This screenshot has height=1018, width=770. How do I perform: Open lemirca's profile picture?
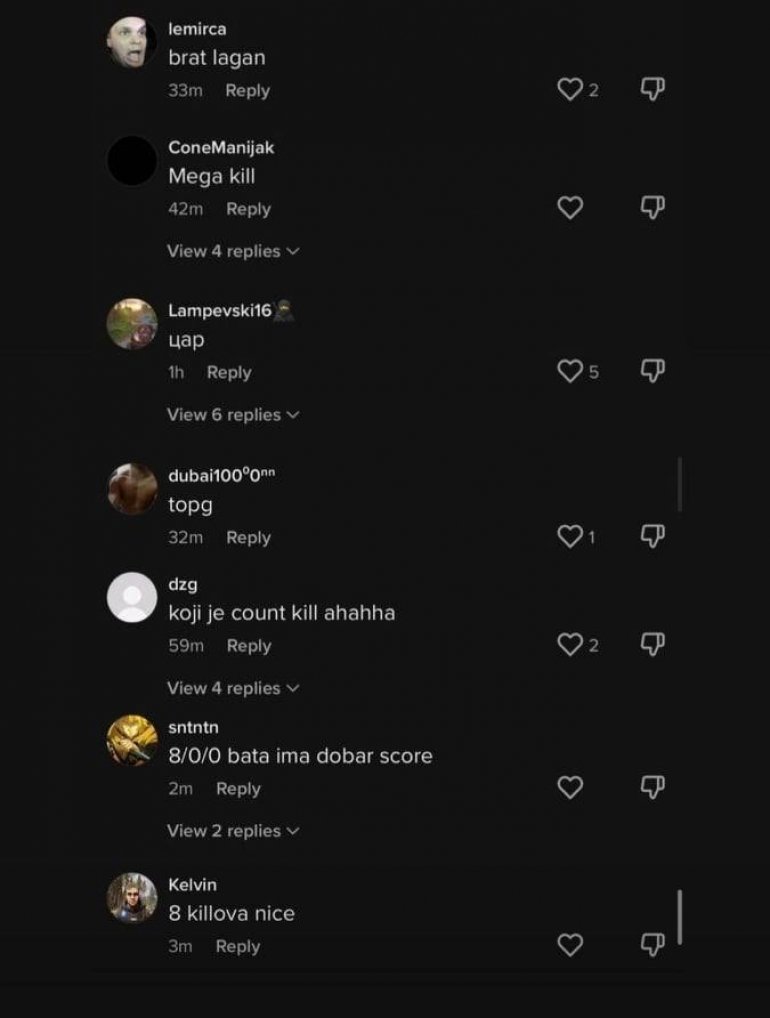pyautogui.click(x=132, y=42)
